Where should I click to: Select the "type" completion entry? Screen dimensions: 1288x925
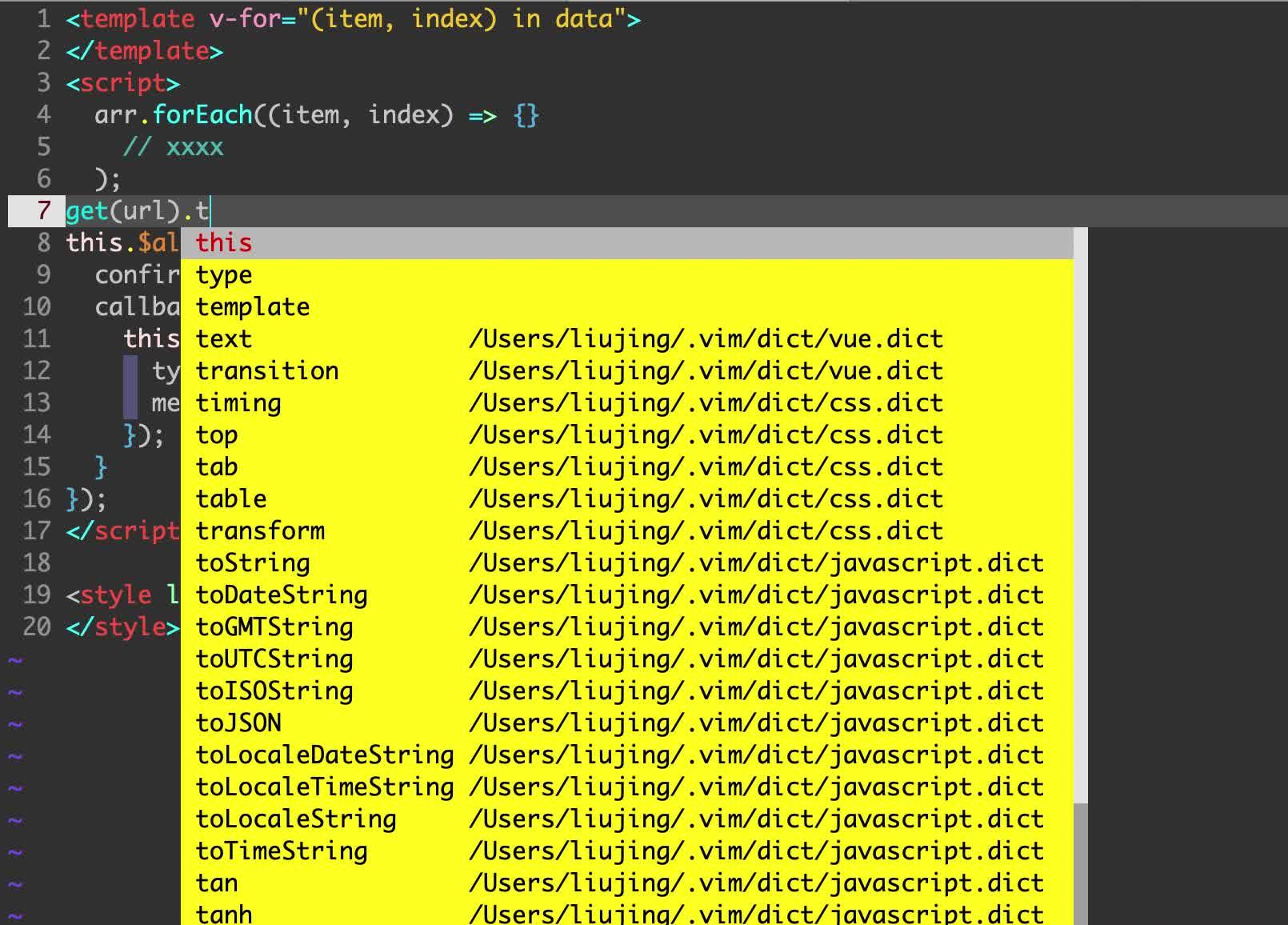point(224,274)
